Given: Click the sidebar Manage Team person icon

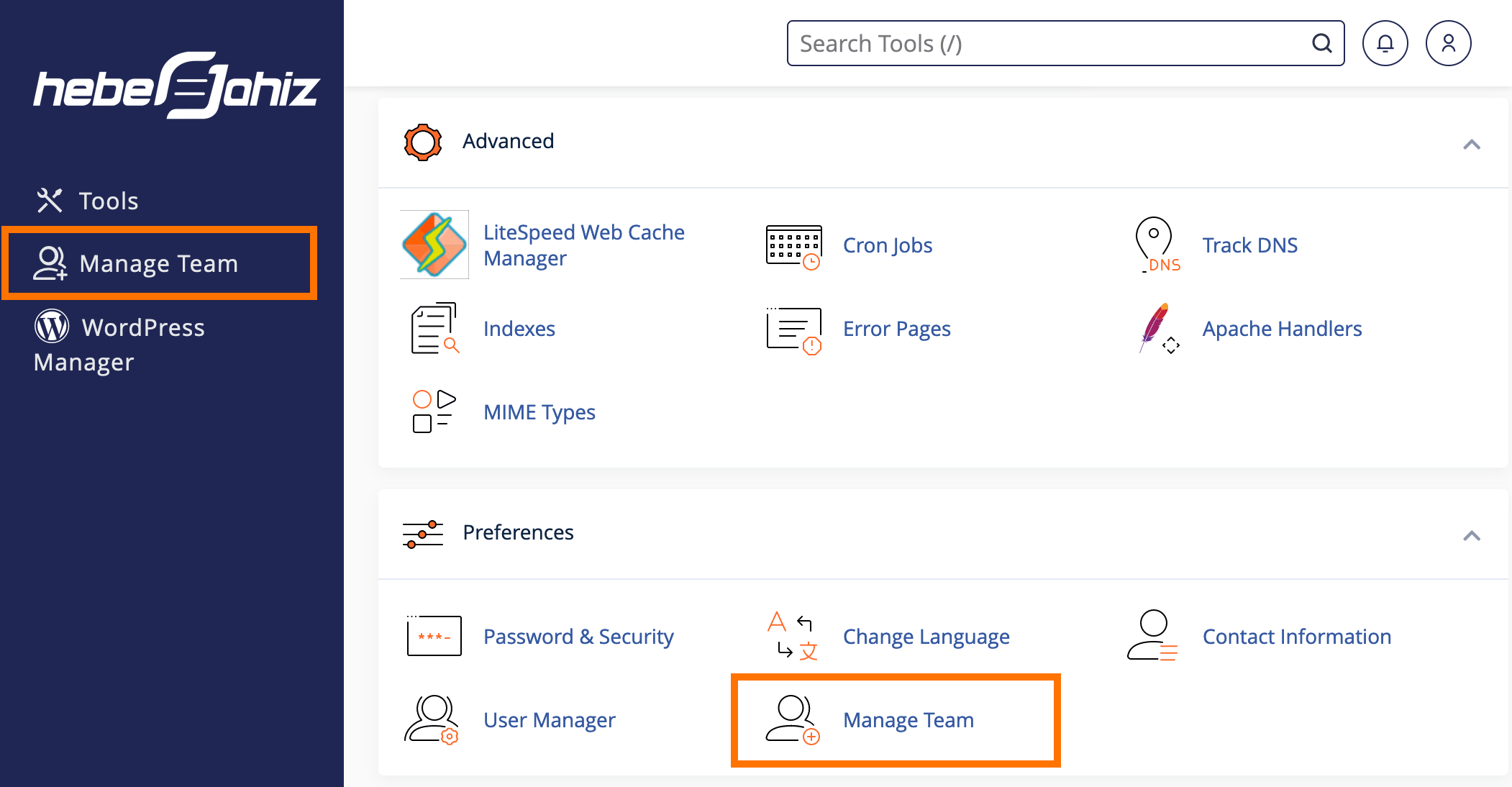Looking at the screenshot, I should (50, 263).
